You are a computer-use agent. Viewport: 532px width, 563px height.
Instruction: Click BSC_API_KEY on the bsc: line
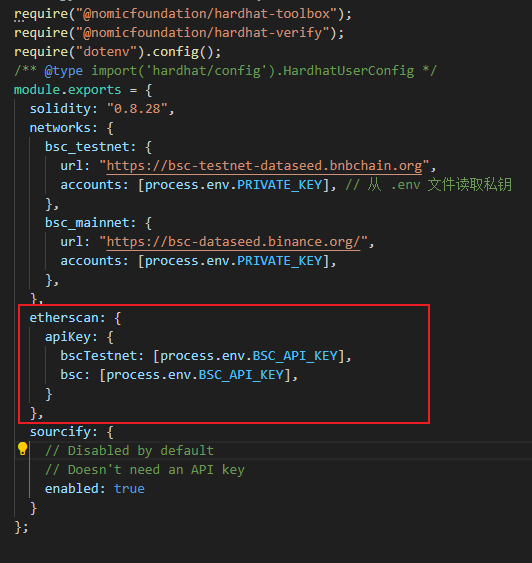coord(241,375)
